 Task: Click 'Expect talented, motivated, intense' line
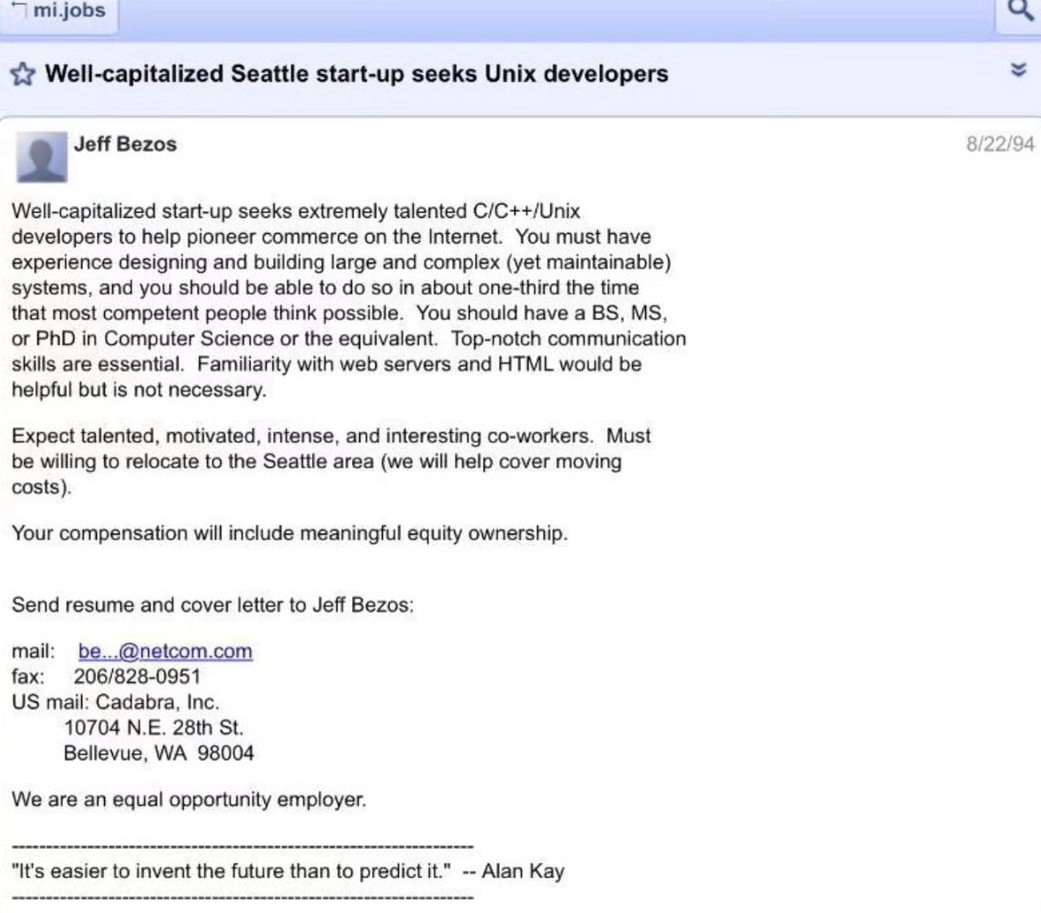(331, 436)
